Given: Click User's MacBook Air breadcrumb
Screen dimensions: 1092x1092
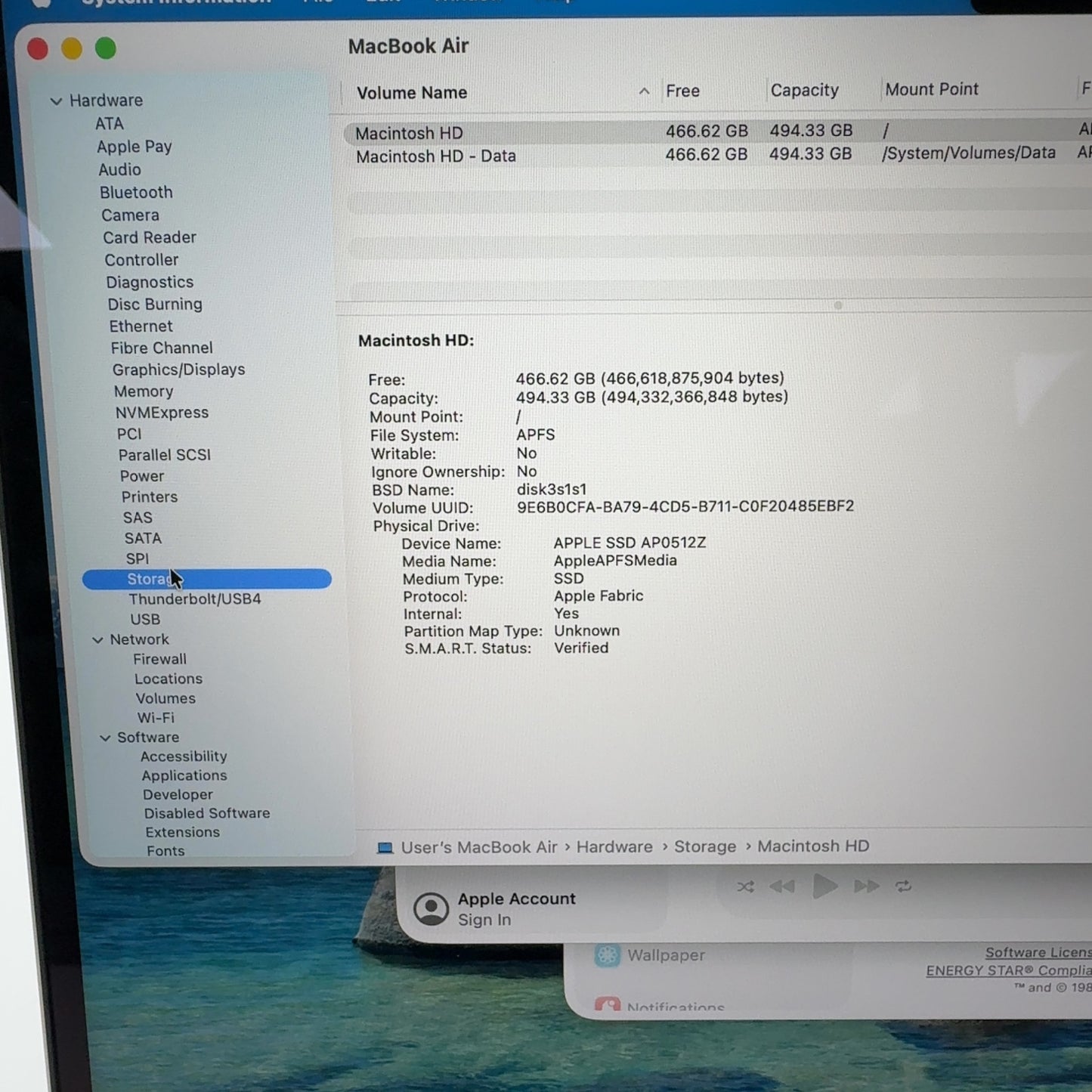Looking at the screenshot, I should point(479,848).
